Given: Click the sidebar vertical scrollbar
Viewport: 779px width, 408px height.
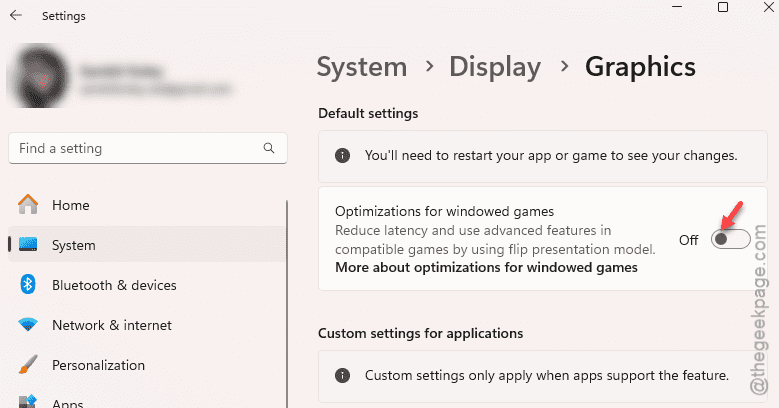Looking at the screenshot, I should coord(287,300).
